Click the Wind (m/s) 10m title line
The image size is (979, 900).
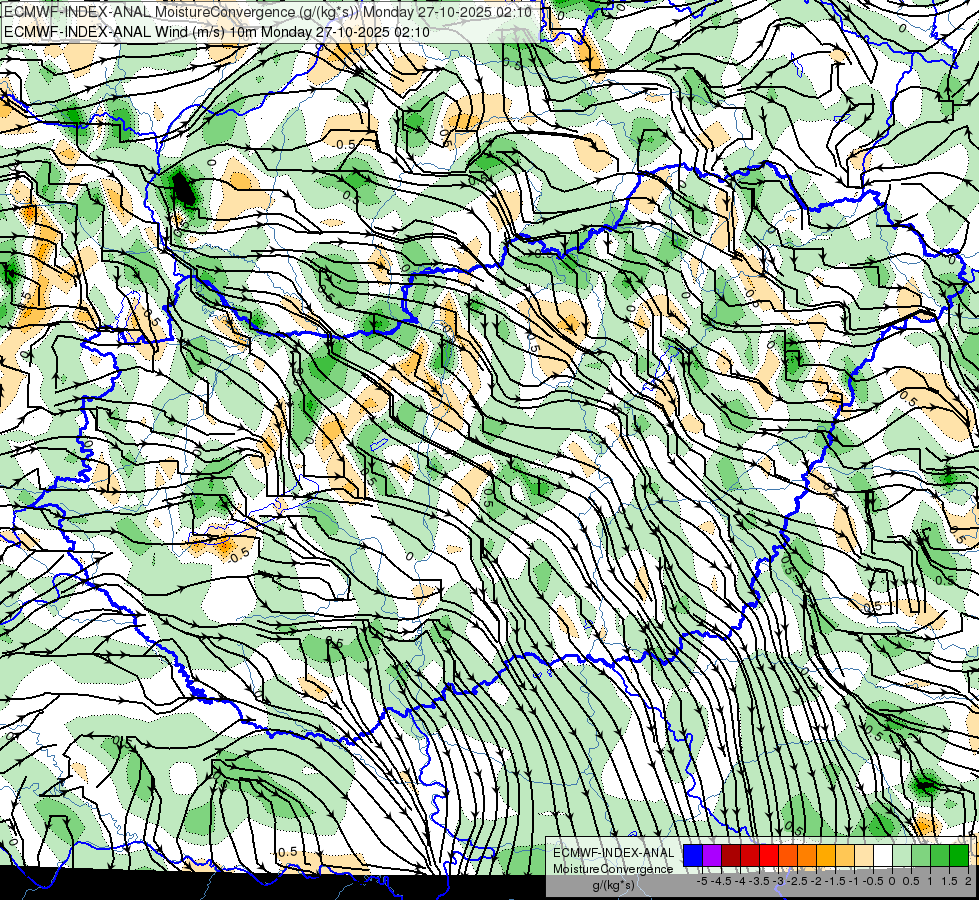(x=217, y=31)
